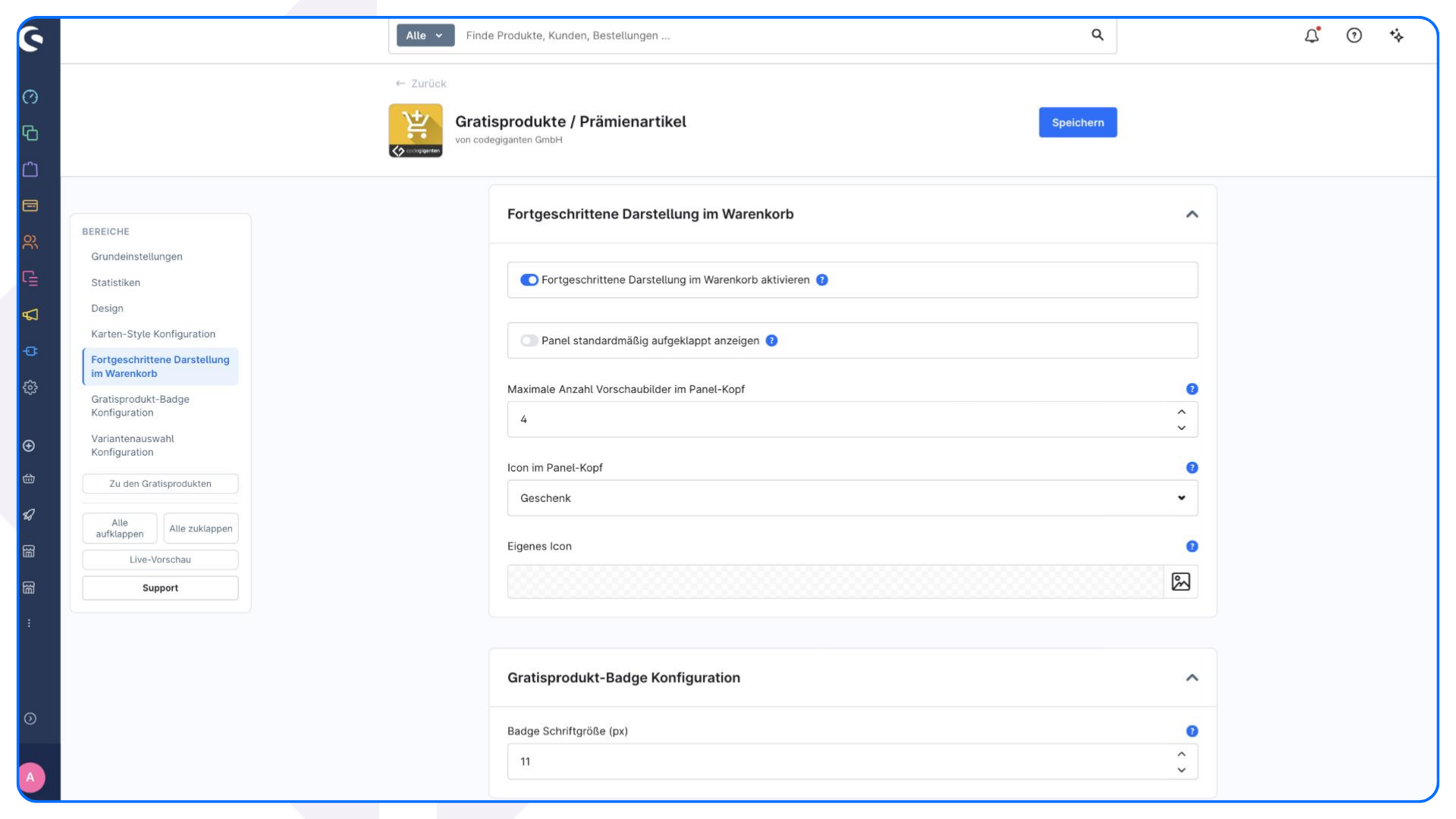This screenshot has width=1456, height=819.
Task: Click the add sales channel plus icon
Action: pos(29,446)
